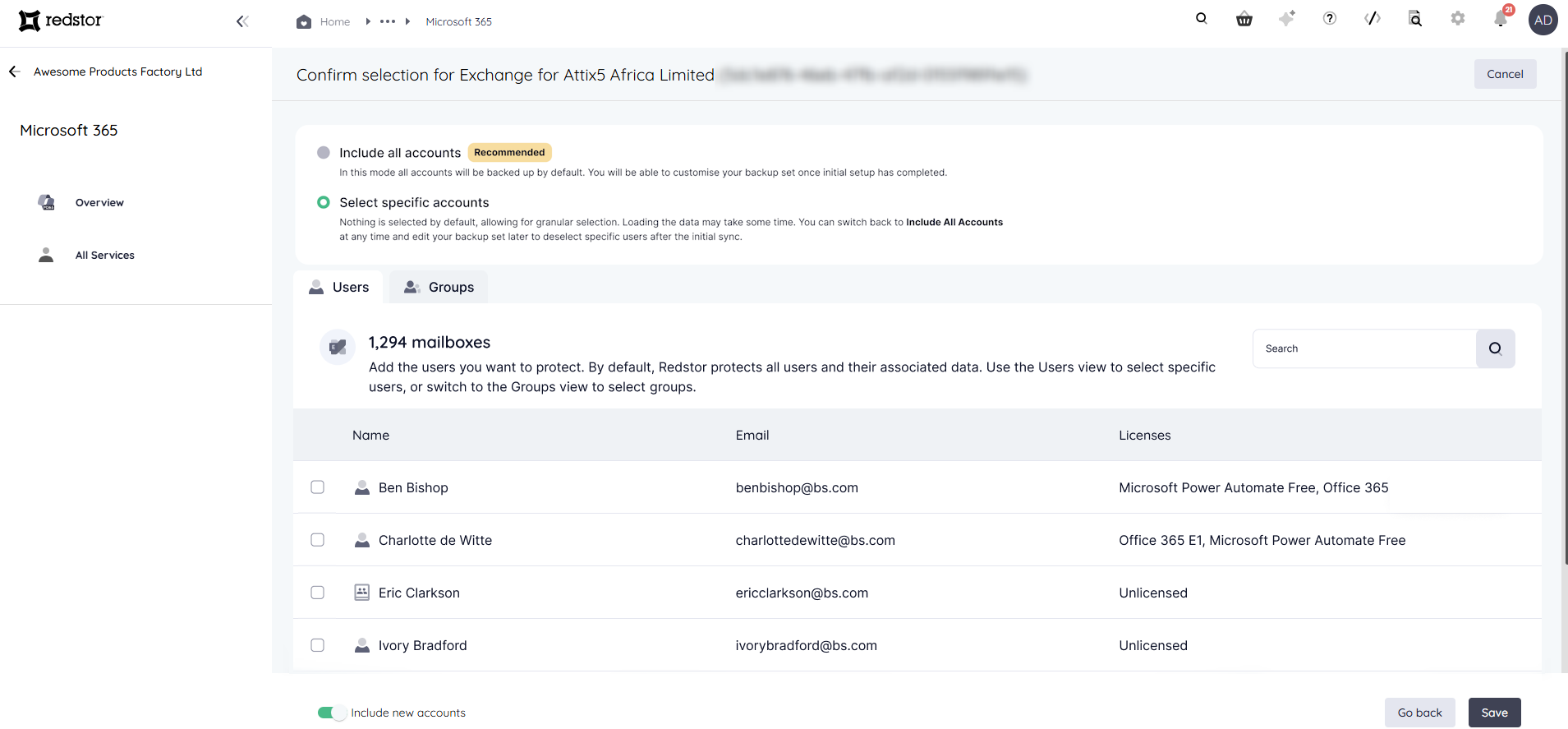Focus the mailbox Search field
This screenshot has width=1568, height=729.
1364,348
